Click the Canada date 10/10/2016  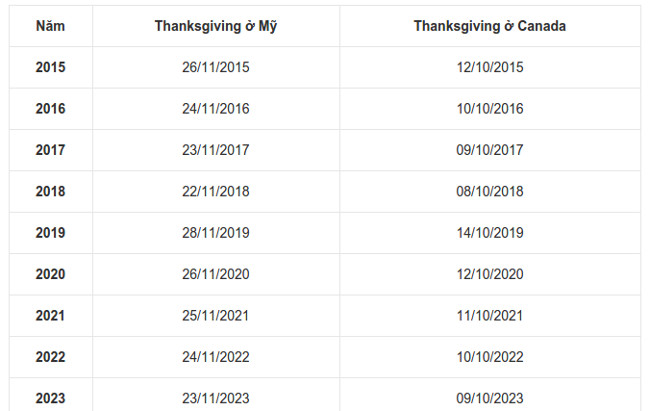pyautogui.click(x=490, y=109)
